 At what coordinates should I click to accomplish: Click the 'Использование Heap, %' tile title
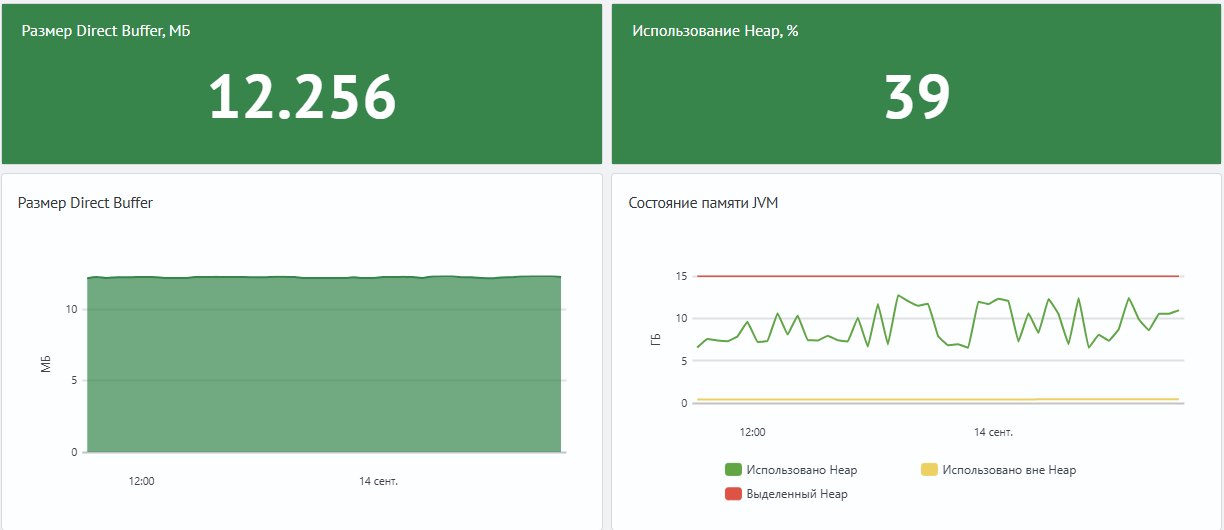[715, 31]
